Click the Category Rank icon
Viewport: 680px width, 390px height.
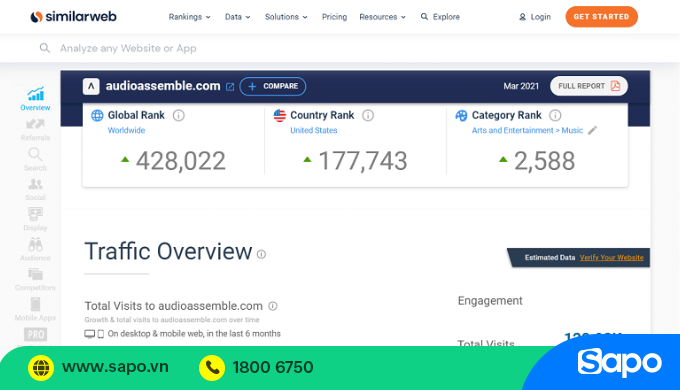tap(461, 115)
